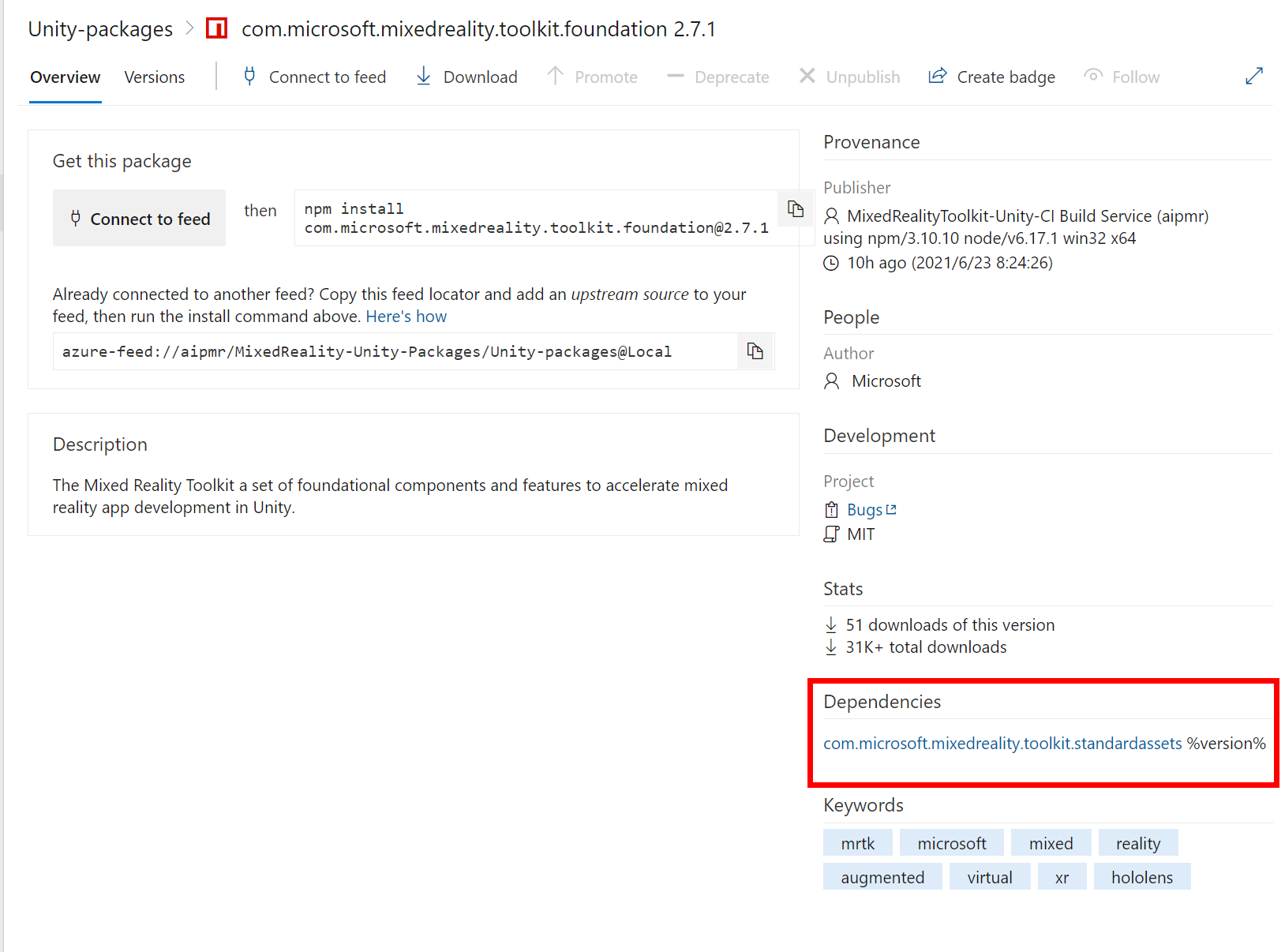
Task: Click the Bugs clipboard icon
Action: (832, 510)
